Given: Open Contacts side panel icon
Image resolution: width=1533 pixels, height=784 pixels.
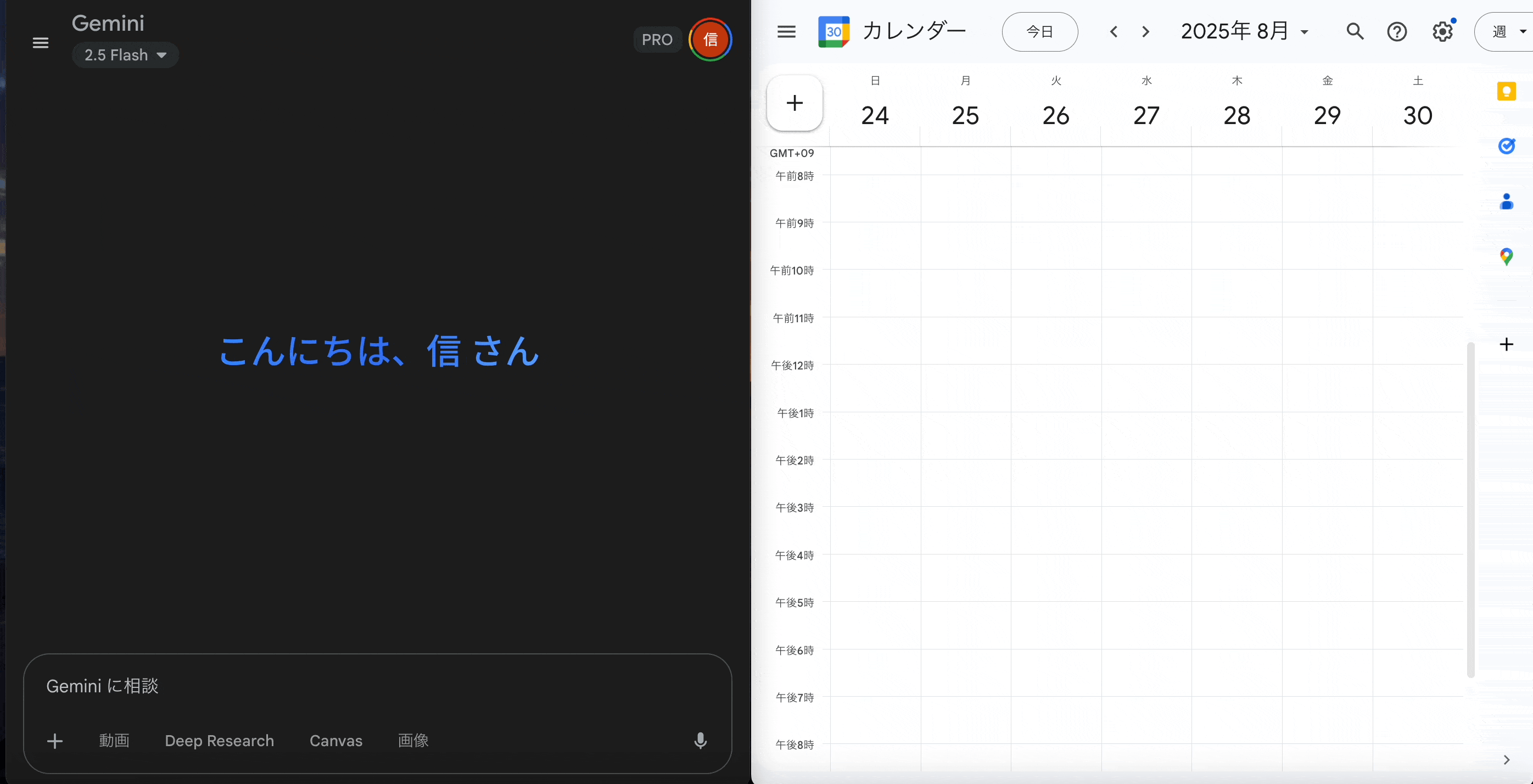Looking at the screenshot, I should click(x=1506, y=201).
